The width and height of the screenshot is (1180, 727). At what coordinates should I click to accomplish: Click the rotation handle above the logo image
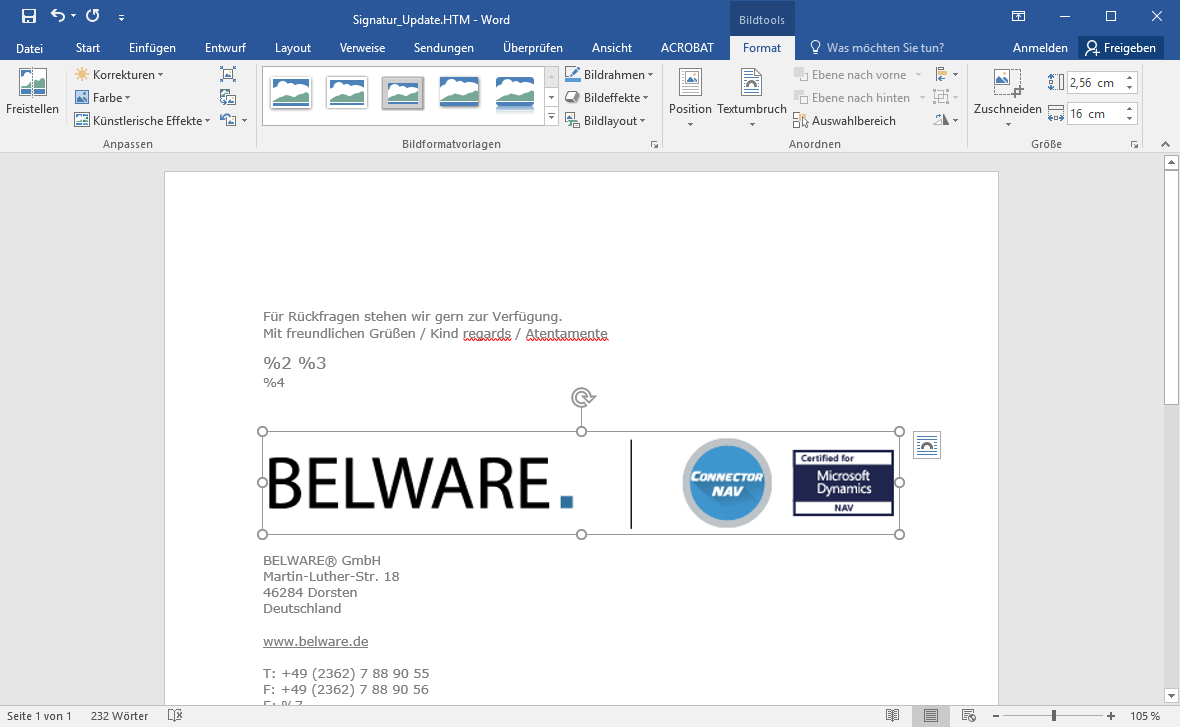[582, 397]
